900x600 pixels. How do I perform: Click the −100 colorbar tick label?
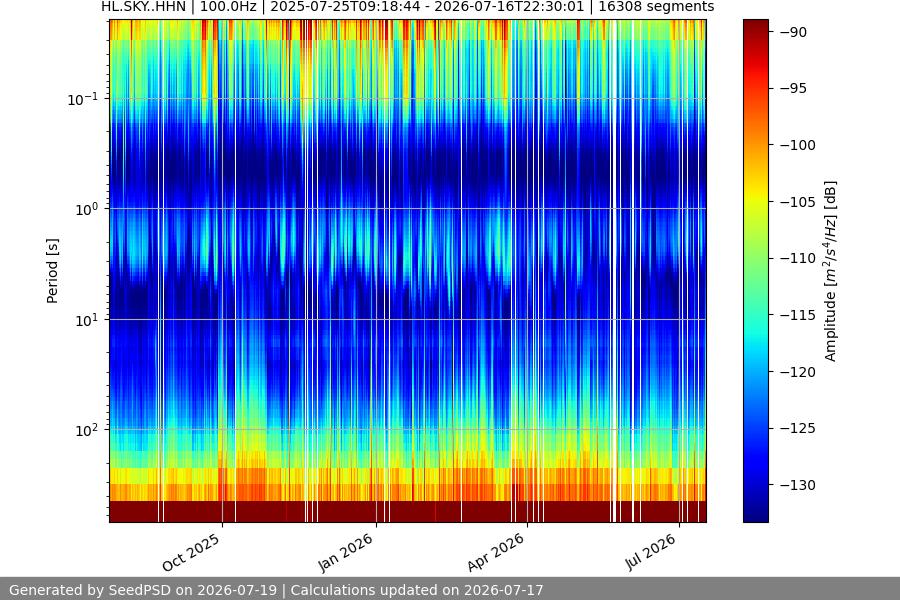(x=797, y=145)
